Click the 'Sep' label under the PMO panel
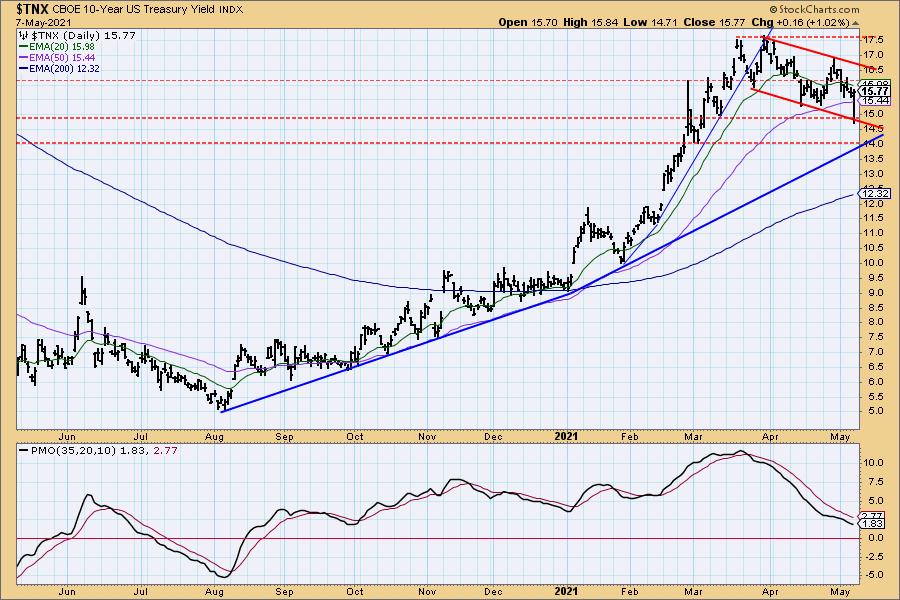This screenshot has width=900, height=600. [284, 592]
